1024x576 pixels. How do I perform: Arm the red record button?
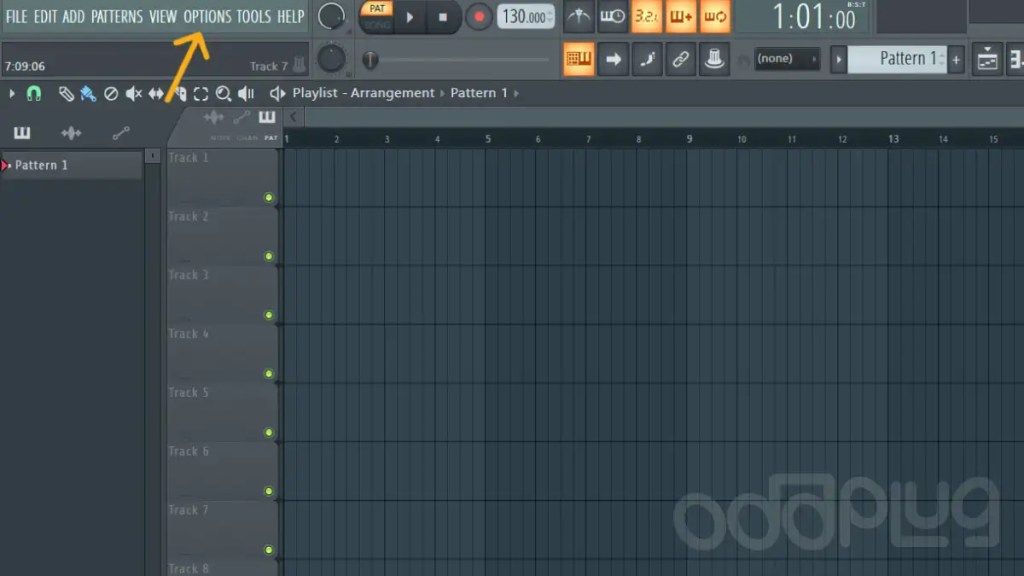click(x=479, y=17)
